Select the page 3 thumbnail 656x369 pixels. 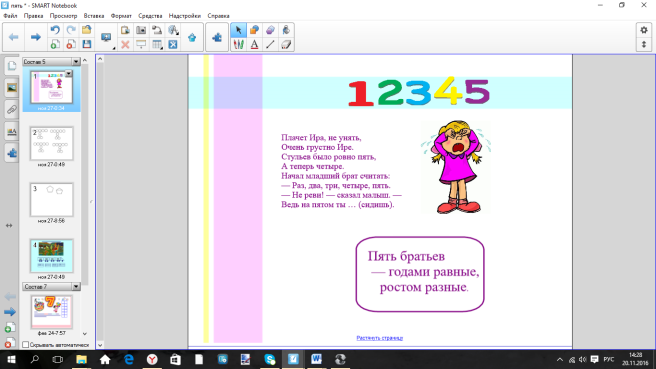(x=51, y=200)
